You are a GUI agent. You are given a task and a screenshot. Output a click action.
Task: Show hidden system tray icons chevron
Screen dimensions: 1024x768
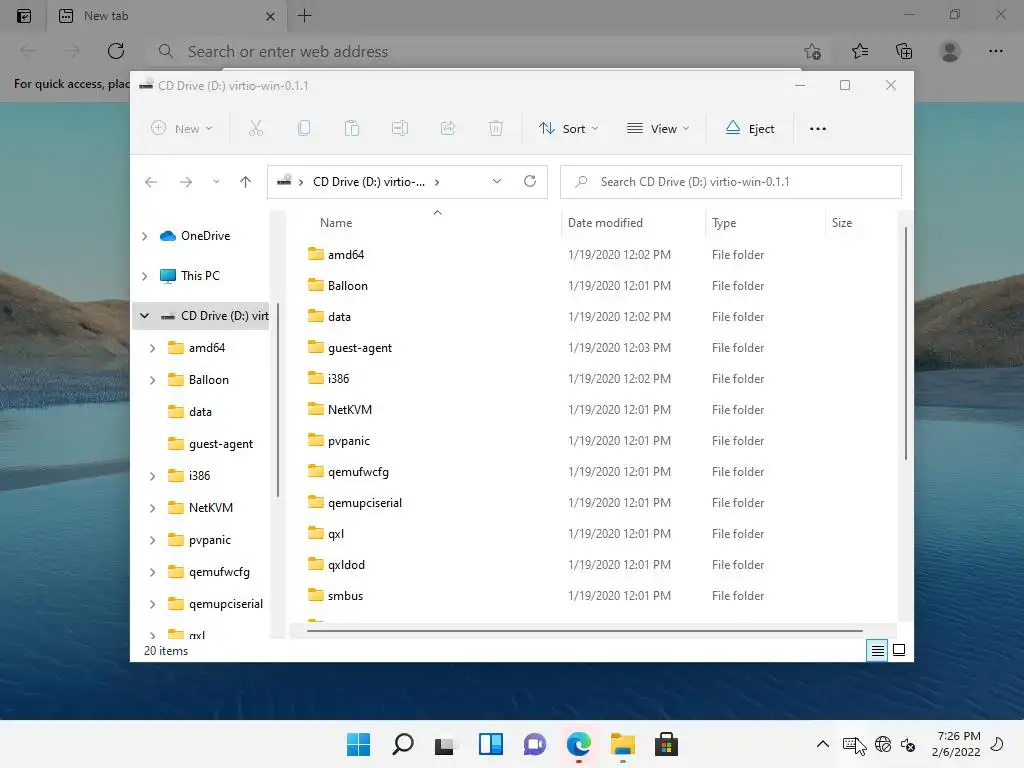tap(823, 744)
